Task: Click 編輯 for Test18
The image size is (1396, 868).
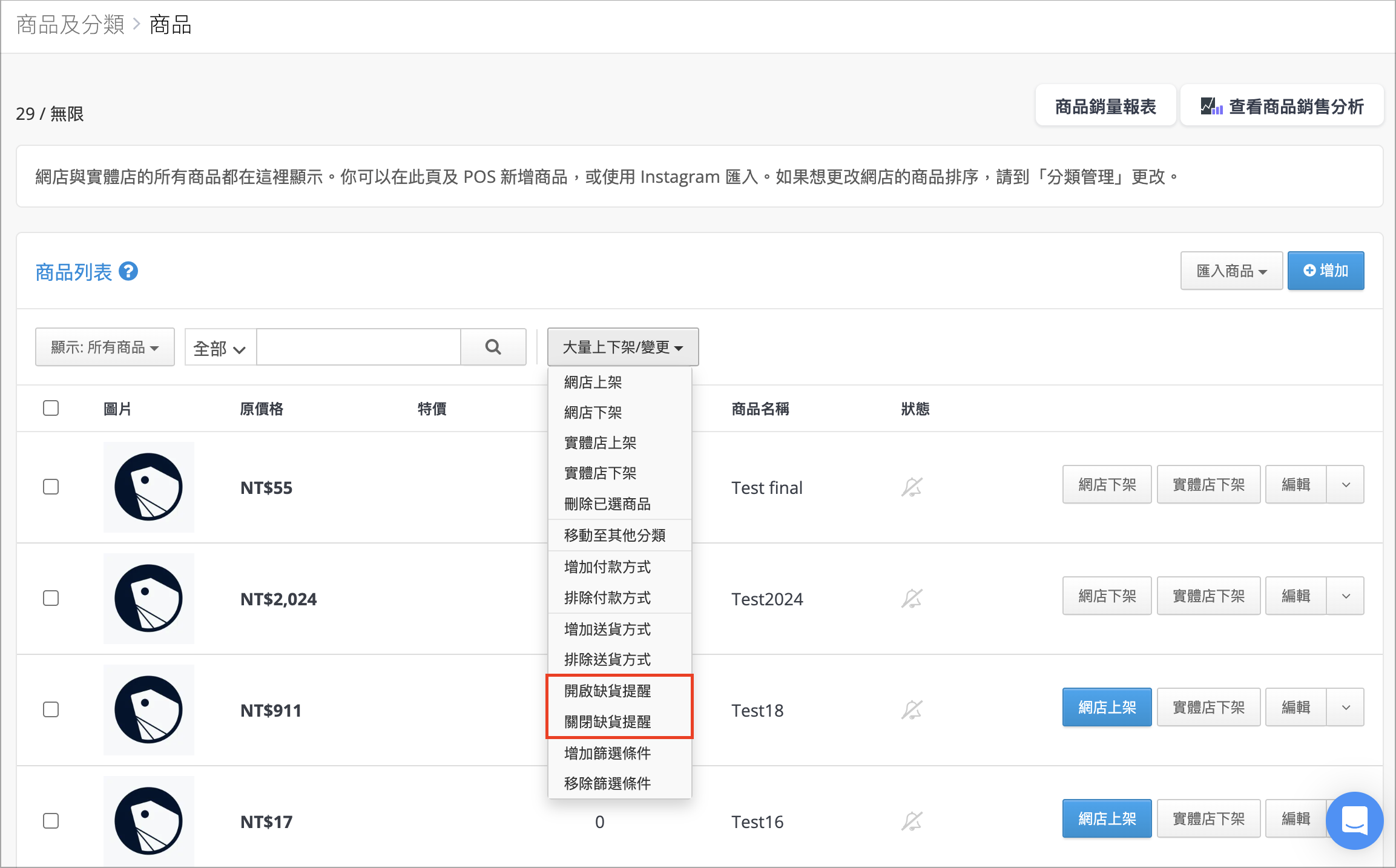Action: pos(1296,707)
